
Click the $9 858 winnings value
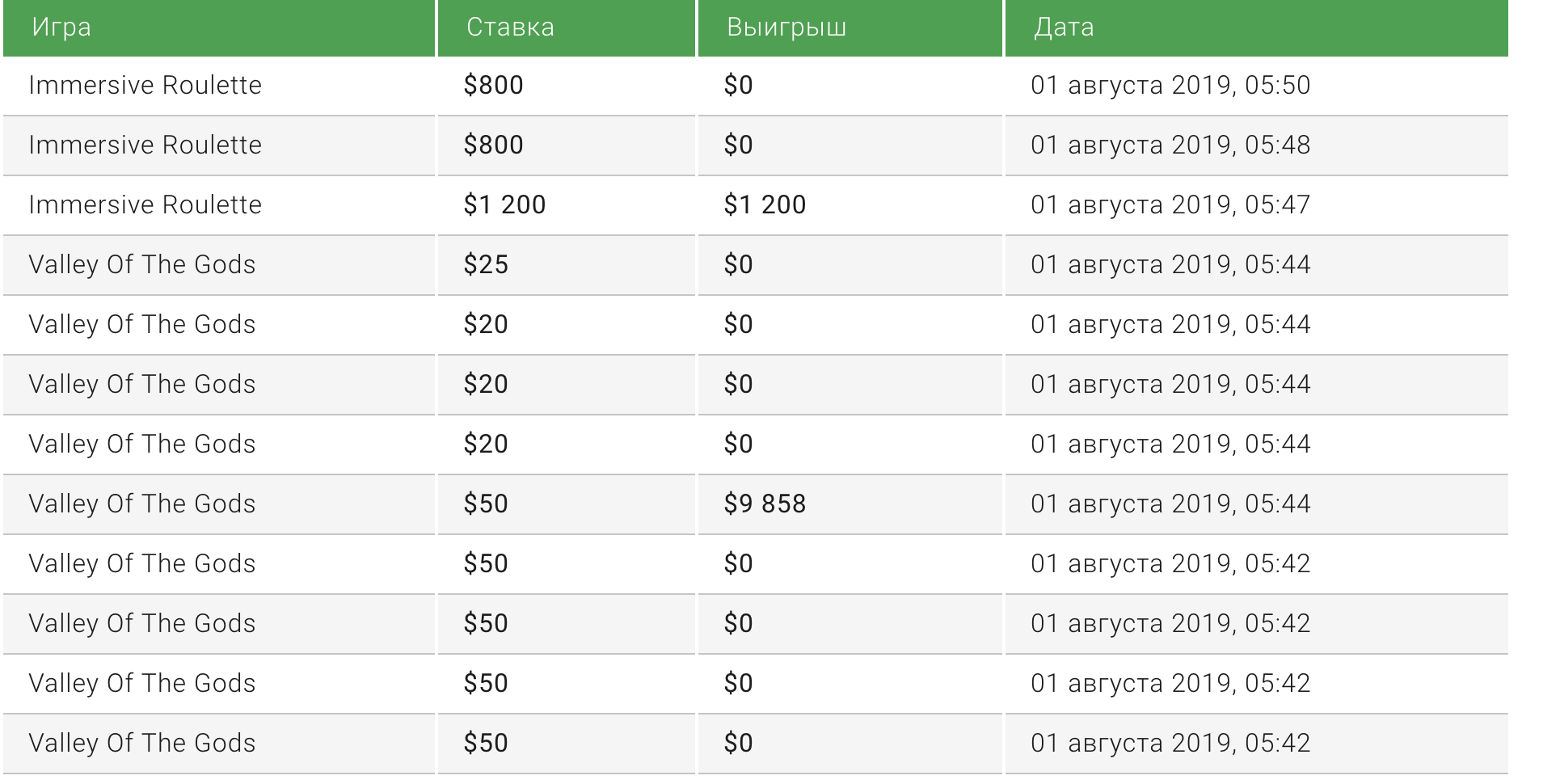765,504
